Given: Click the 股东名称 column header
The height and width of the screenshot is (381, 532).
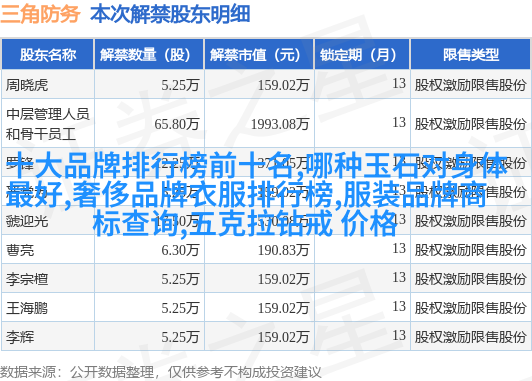Looking at the screenshot, I should [48, 55].
